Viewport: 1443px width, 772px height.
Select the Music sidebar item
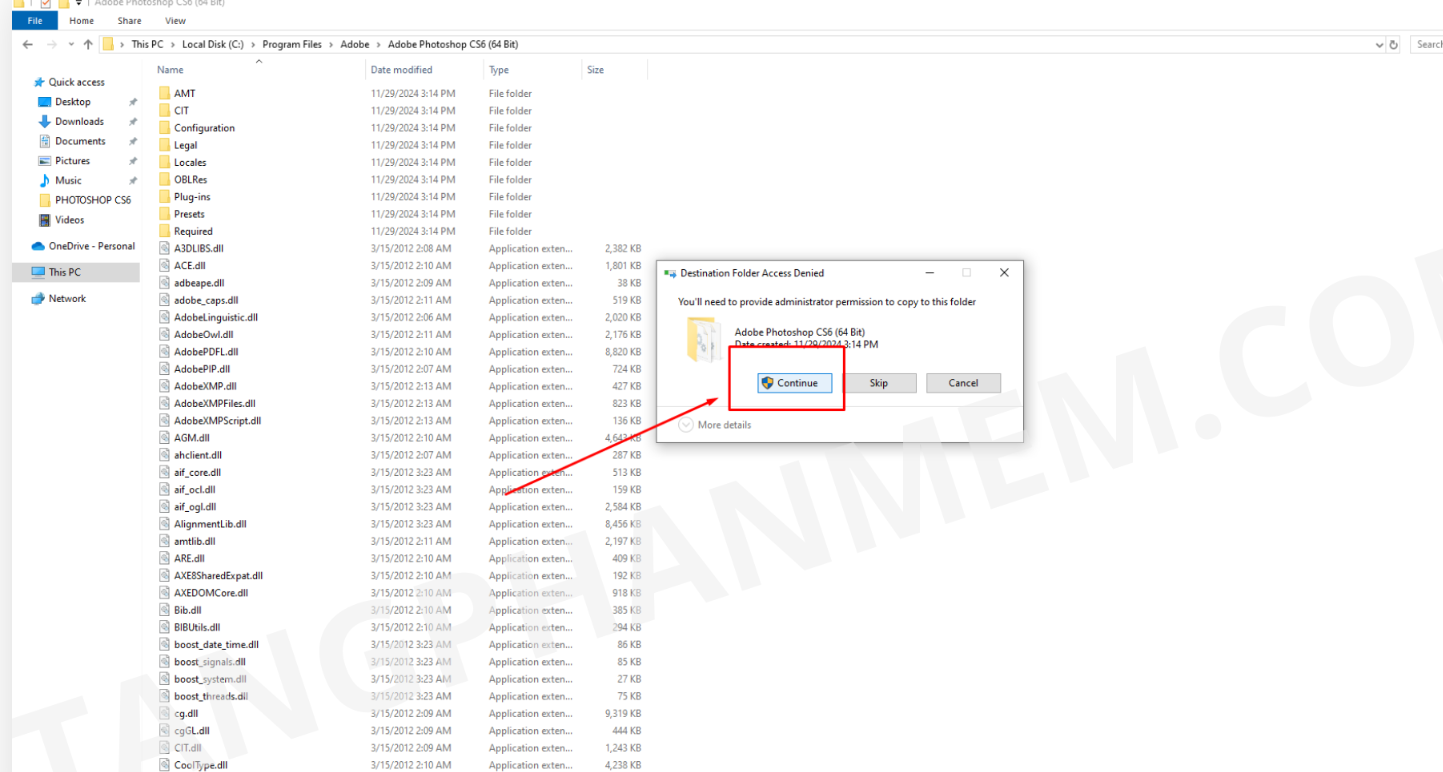click(x=68, y=180)
